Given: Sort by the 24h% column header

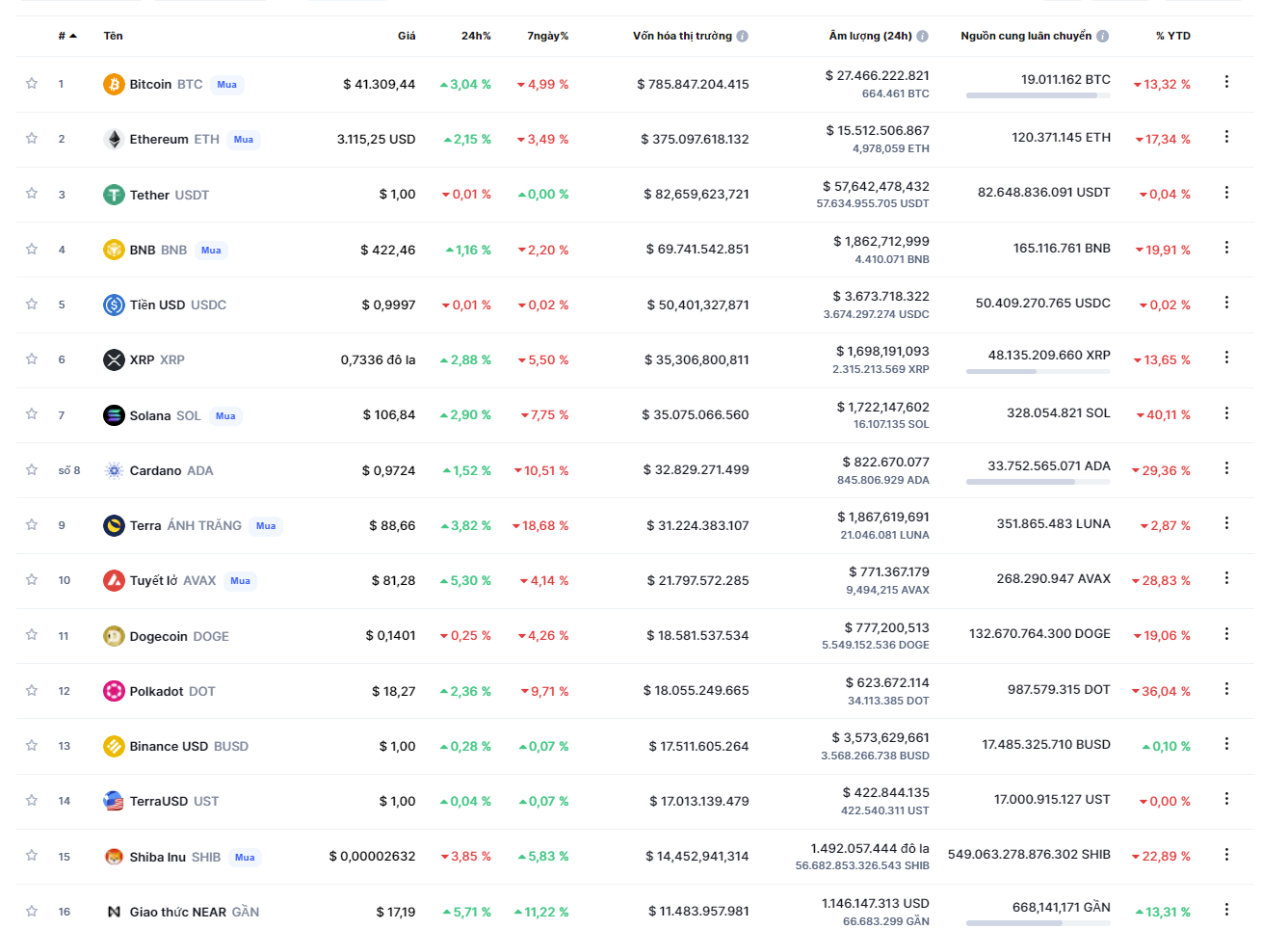Looking at the screenshot, I should coord(476,36).
